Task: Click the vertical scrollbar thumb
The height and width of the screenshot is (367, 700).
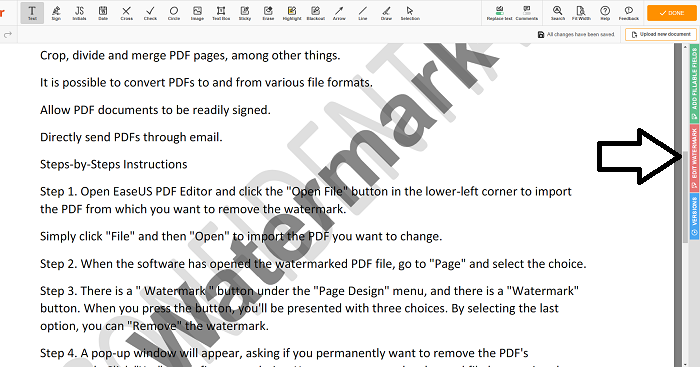Action: 685,196
